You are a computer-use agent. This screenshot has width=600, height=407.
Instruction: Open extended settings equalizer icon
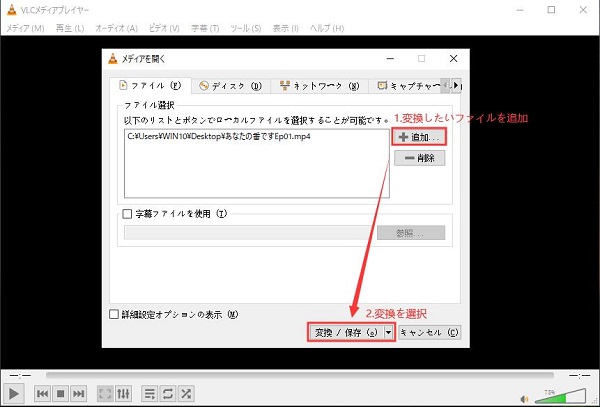pos(123,393)
